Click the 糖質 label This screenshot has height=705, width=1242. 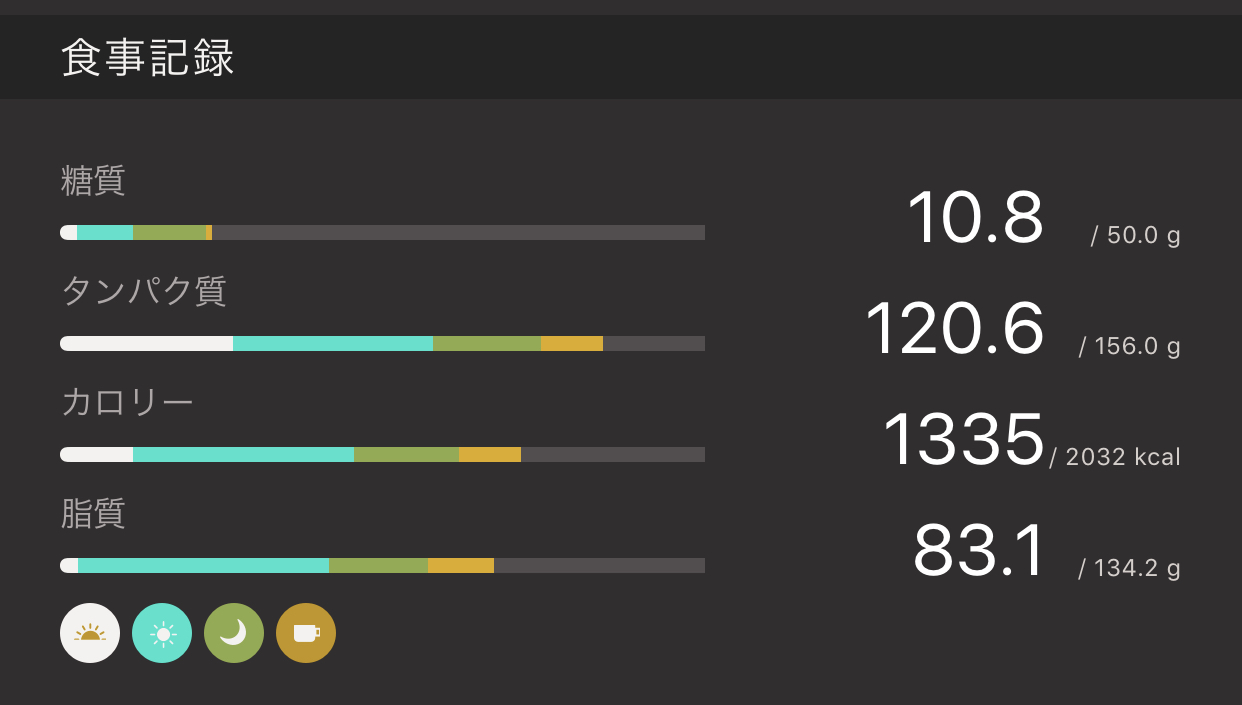[x=93, y=181]
